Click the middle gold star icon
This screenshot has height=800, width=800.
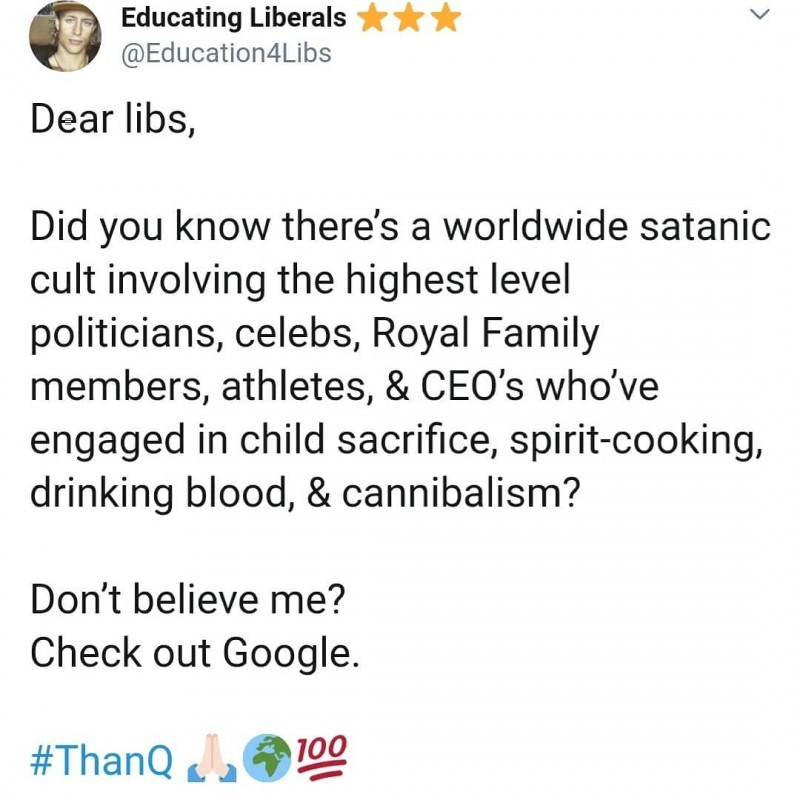(410, 18)
